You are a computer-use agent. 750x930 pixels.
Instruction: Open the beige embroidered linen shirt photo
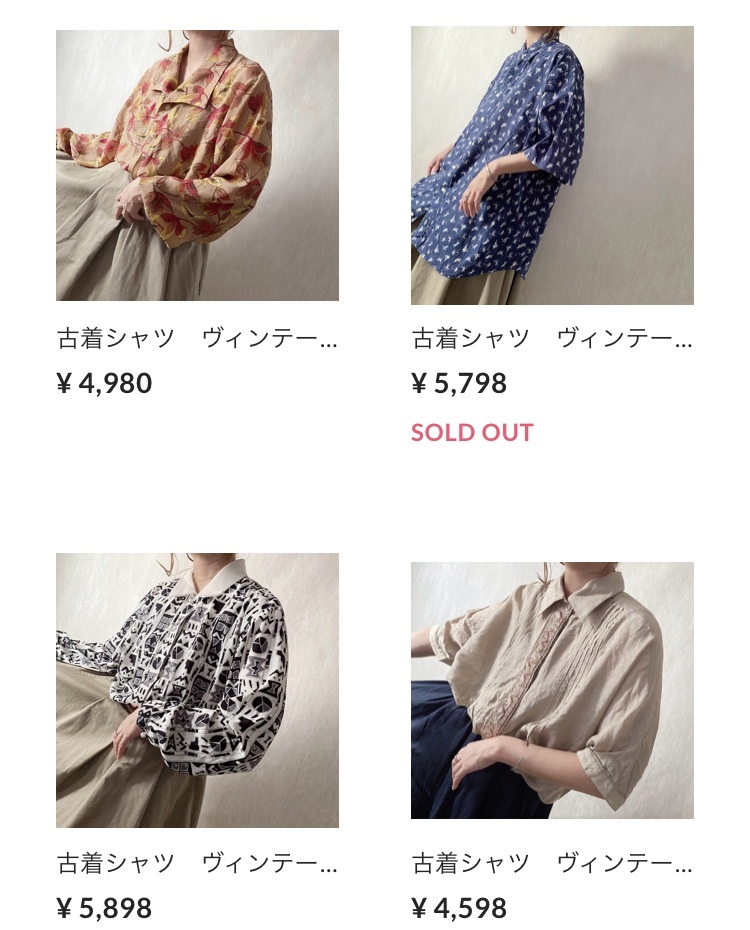coord(552,690)
